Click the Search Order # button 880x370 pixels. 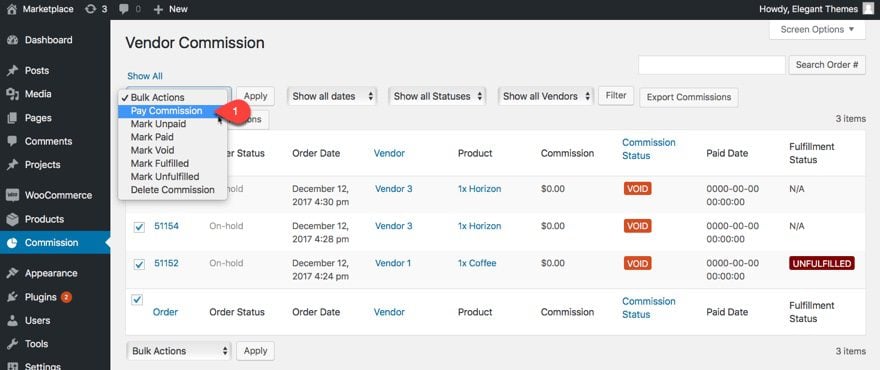(827, 65)
